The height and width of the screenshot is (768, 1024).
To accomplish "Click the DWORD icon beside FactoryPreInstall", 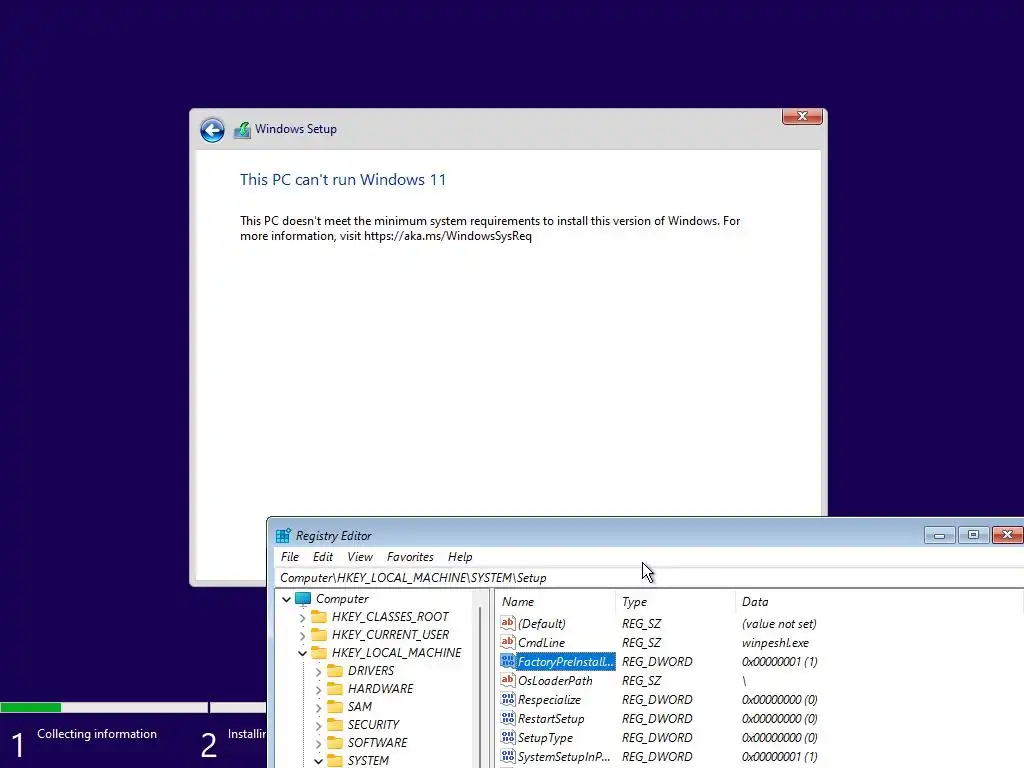I will (x=507, y=661).
